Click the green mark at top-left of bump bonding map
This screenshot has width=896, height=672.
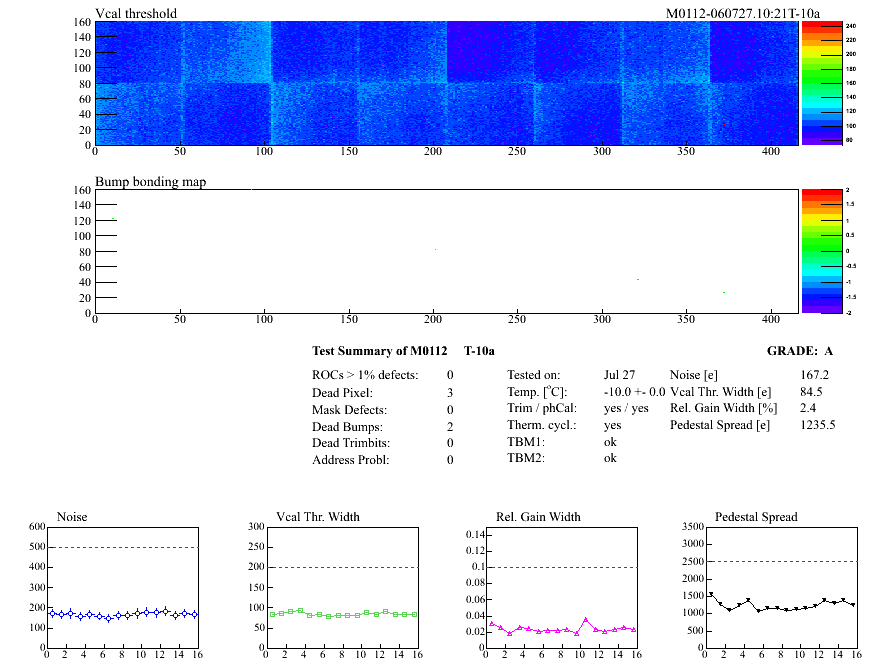[114, 219]
